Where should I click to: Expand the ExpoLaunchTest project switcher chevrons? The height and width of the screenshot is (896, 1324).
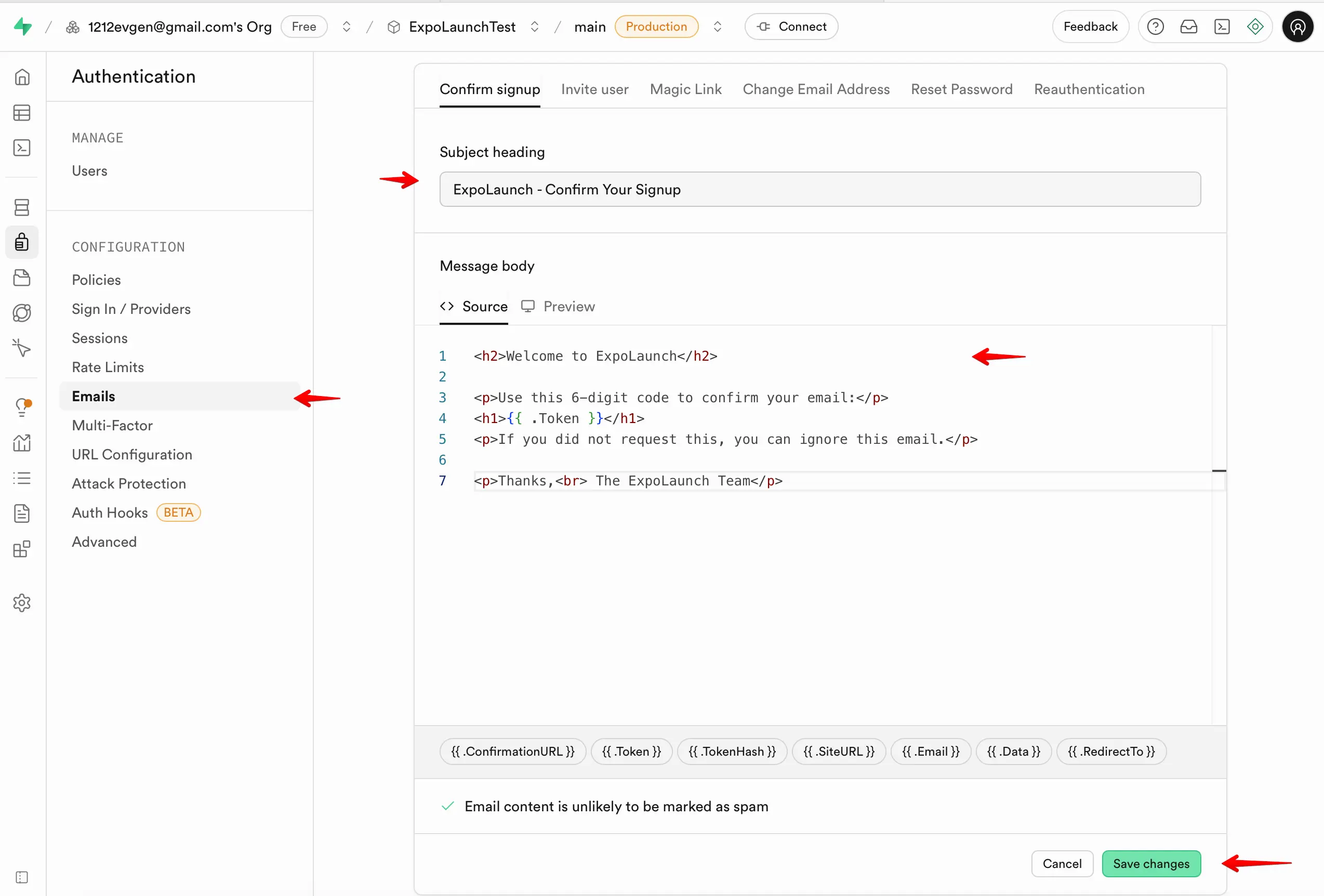tap(534, 26)
